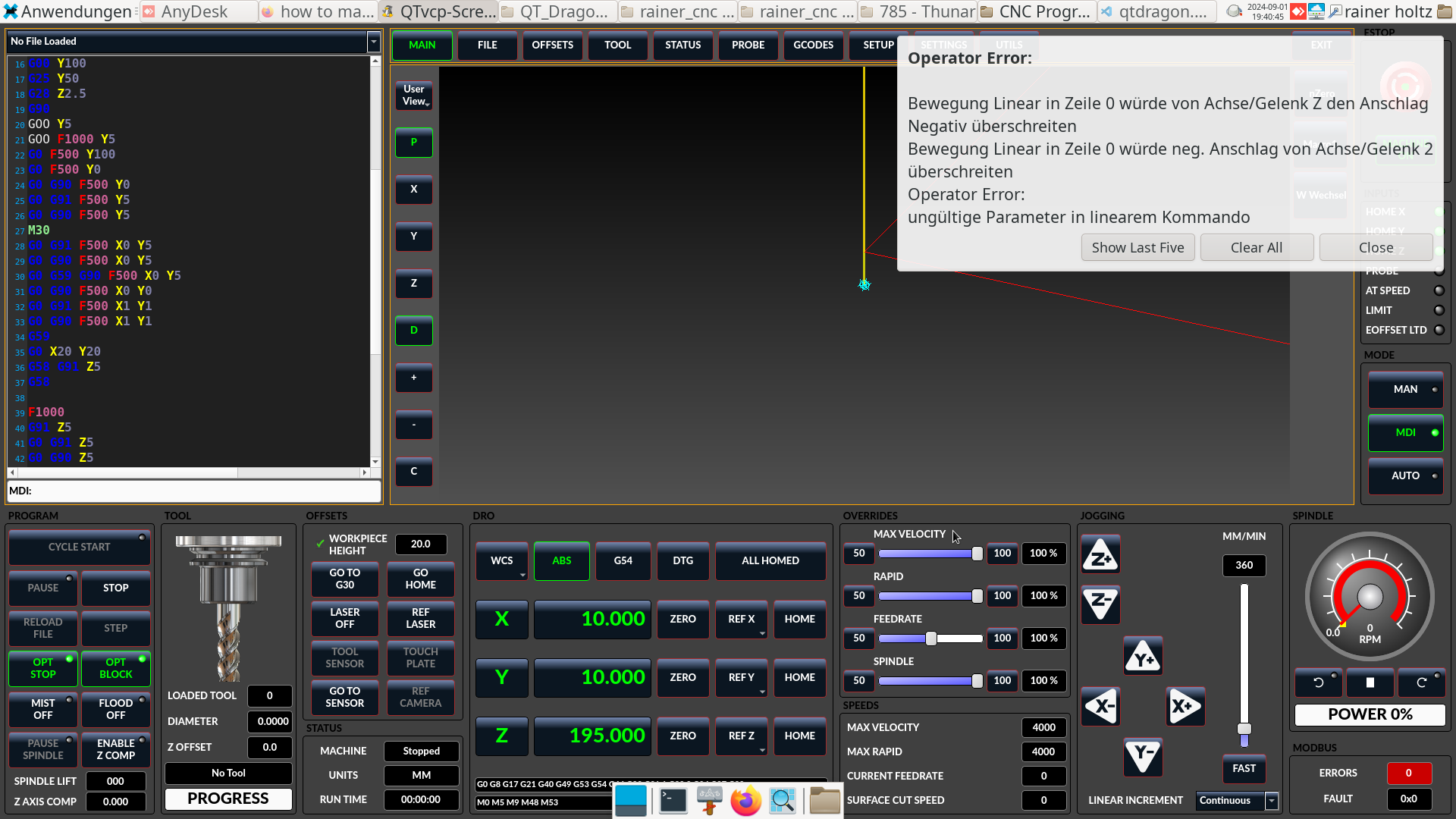The width and height of the screenshot is (1456, 819).
Task: Jog X axis negative with X- icon
Action: [x=1100, y=707]
